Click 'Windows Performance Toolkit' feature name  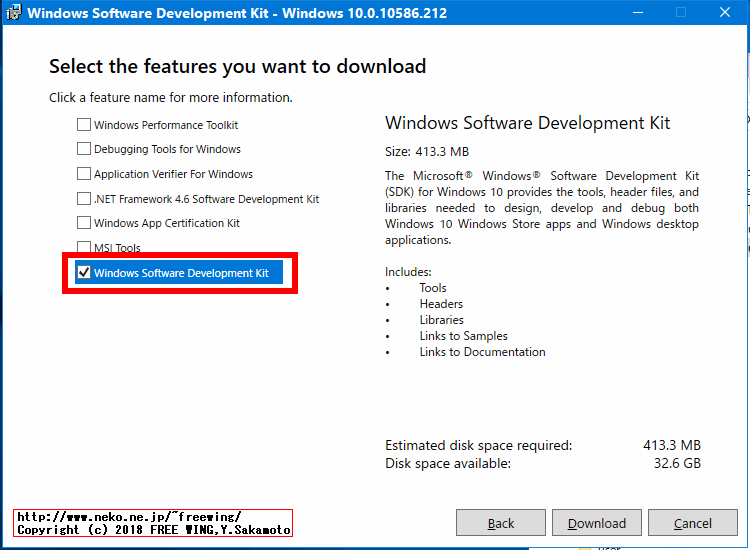(166, 125)
